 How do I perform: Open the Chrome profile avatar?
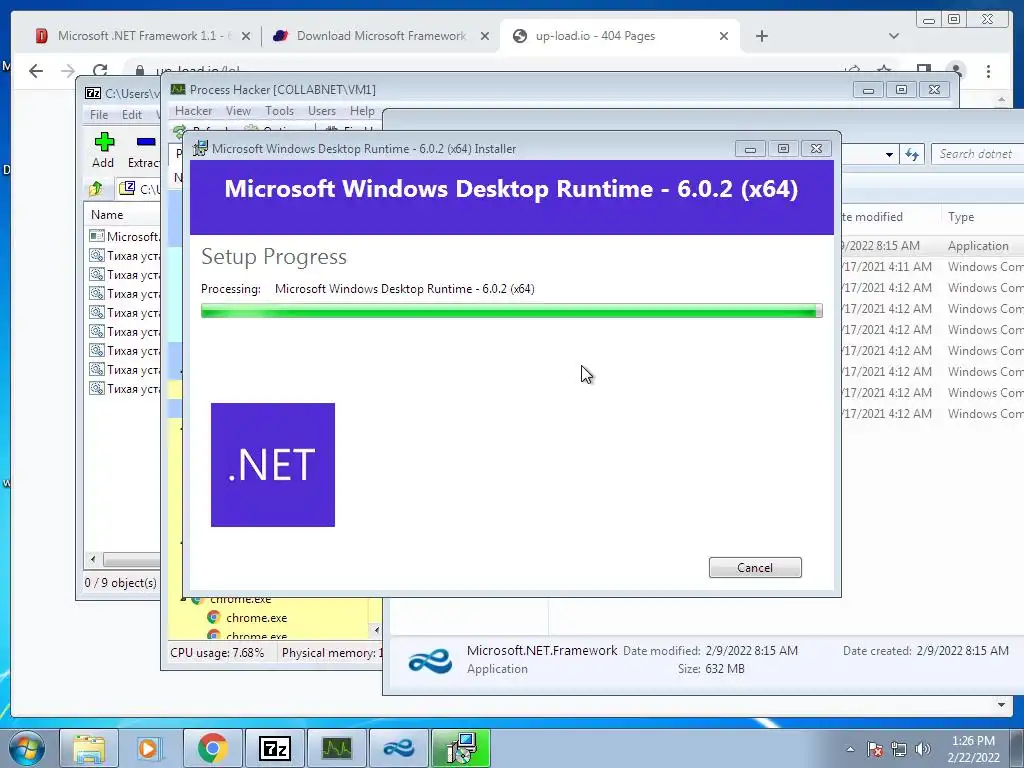click(956, 70)
